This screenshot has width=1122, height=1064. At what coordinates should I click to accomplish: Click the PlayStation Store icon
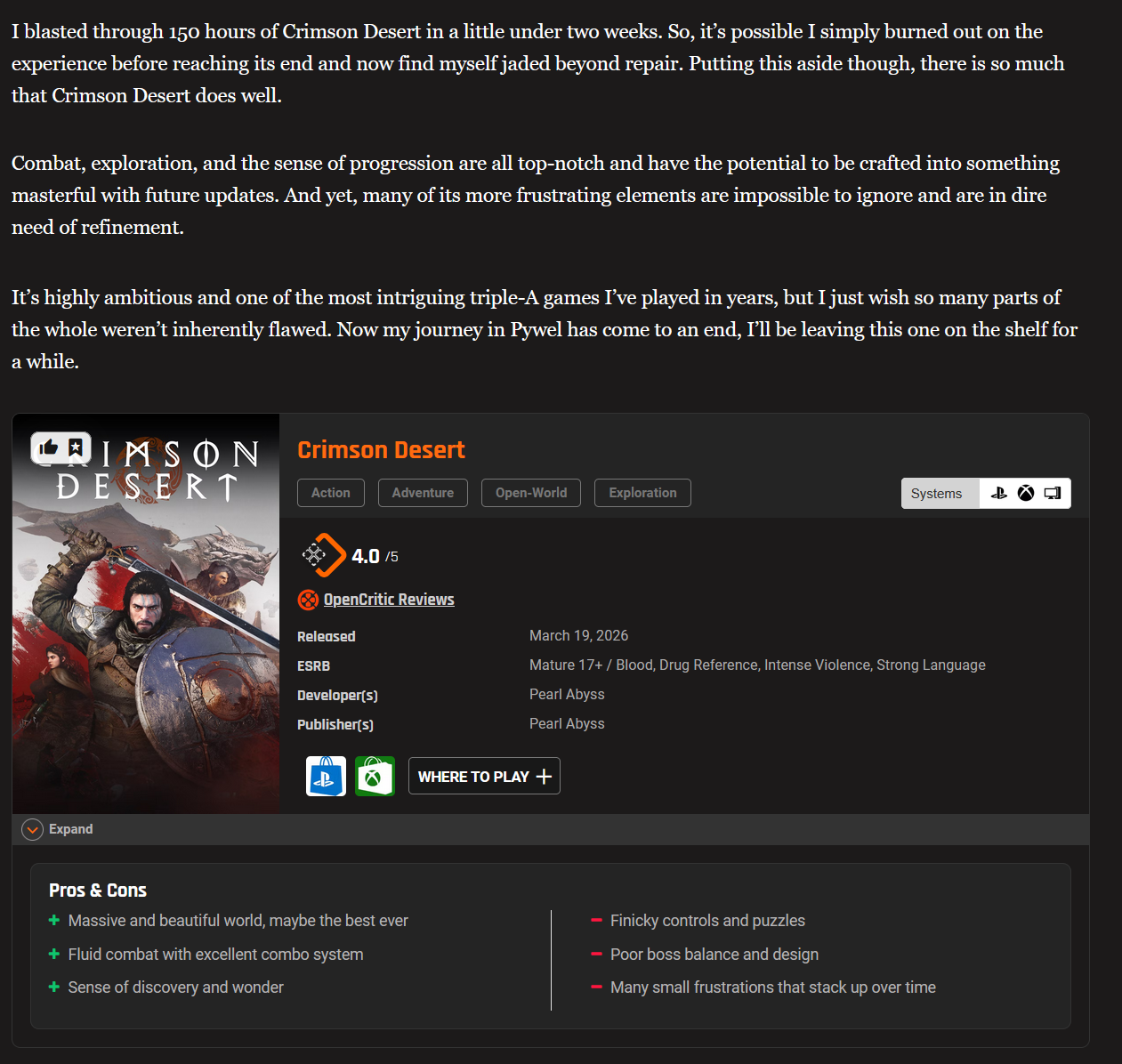pyautogui.click(x=326, y=776)
